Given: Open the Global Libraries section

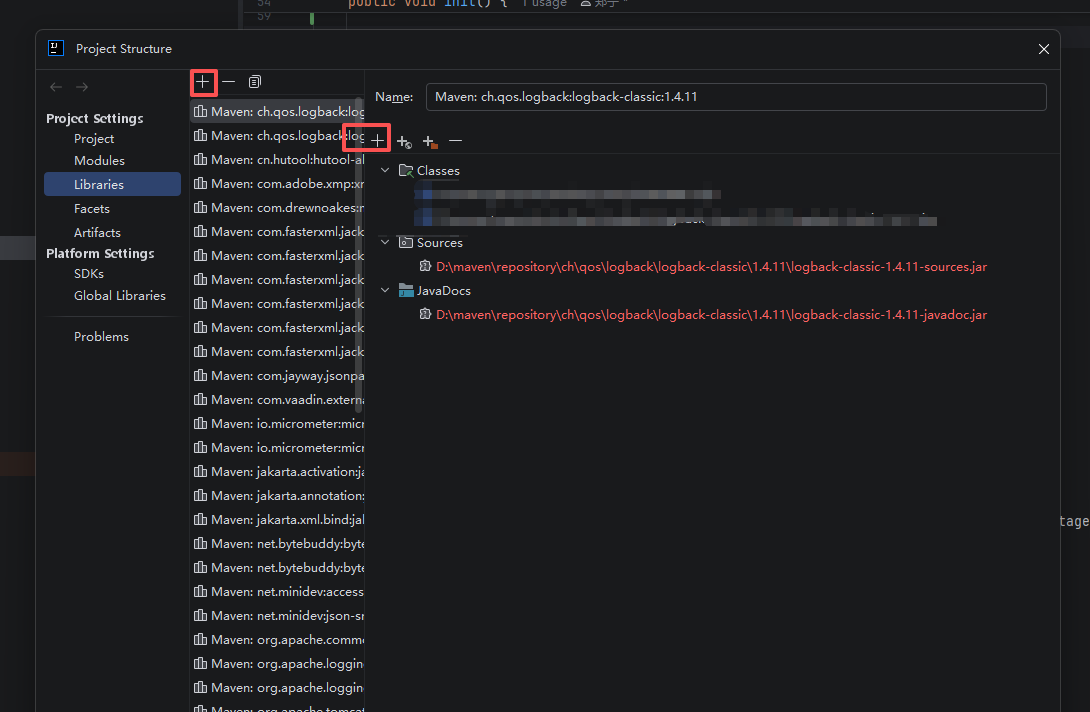Looking at the screenshot, I should [120, 296].
